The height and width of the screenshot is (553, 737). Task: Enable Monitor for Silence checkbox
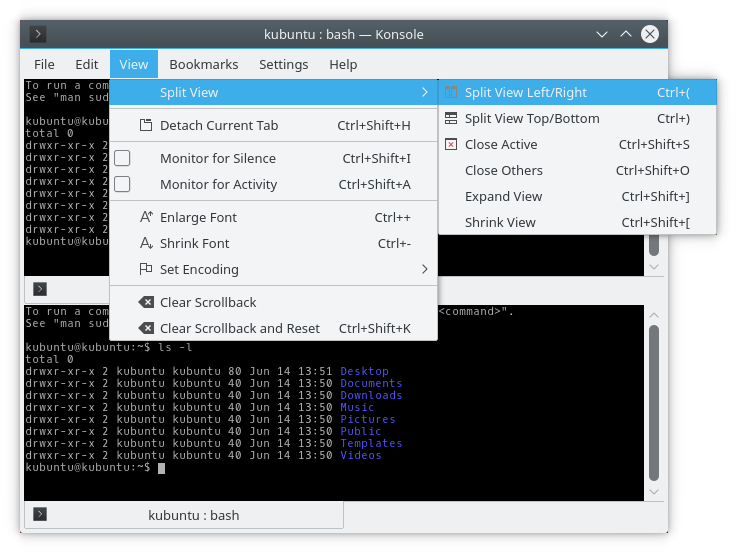(x=122, y=158)
